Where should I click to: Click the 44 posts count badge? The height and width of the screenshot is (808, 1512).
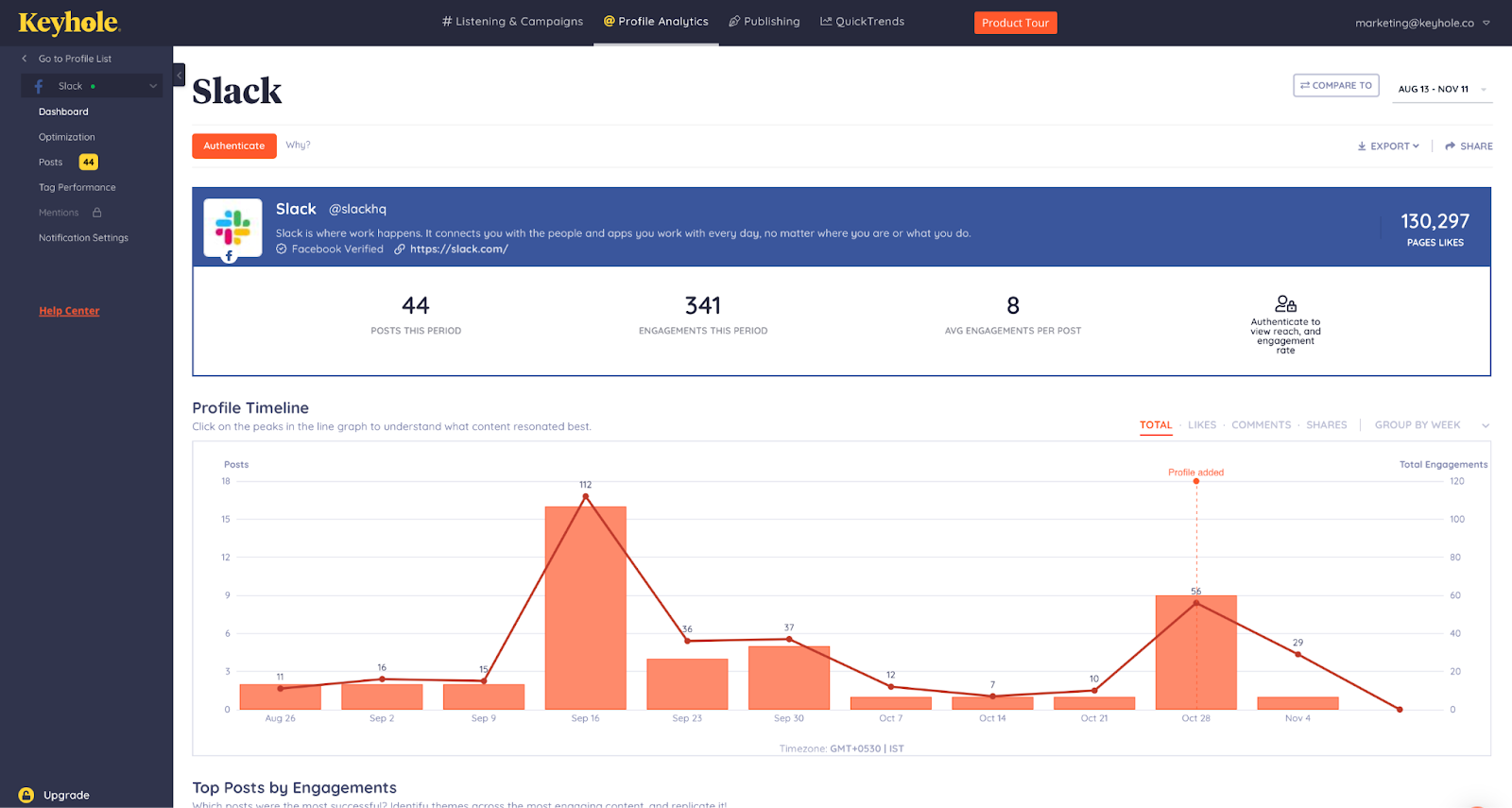click(x=88, y=163)
